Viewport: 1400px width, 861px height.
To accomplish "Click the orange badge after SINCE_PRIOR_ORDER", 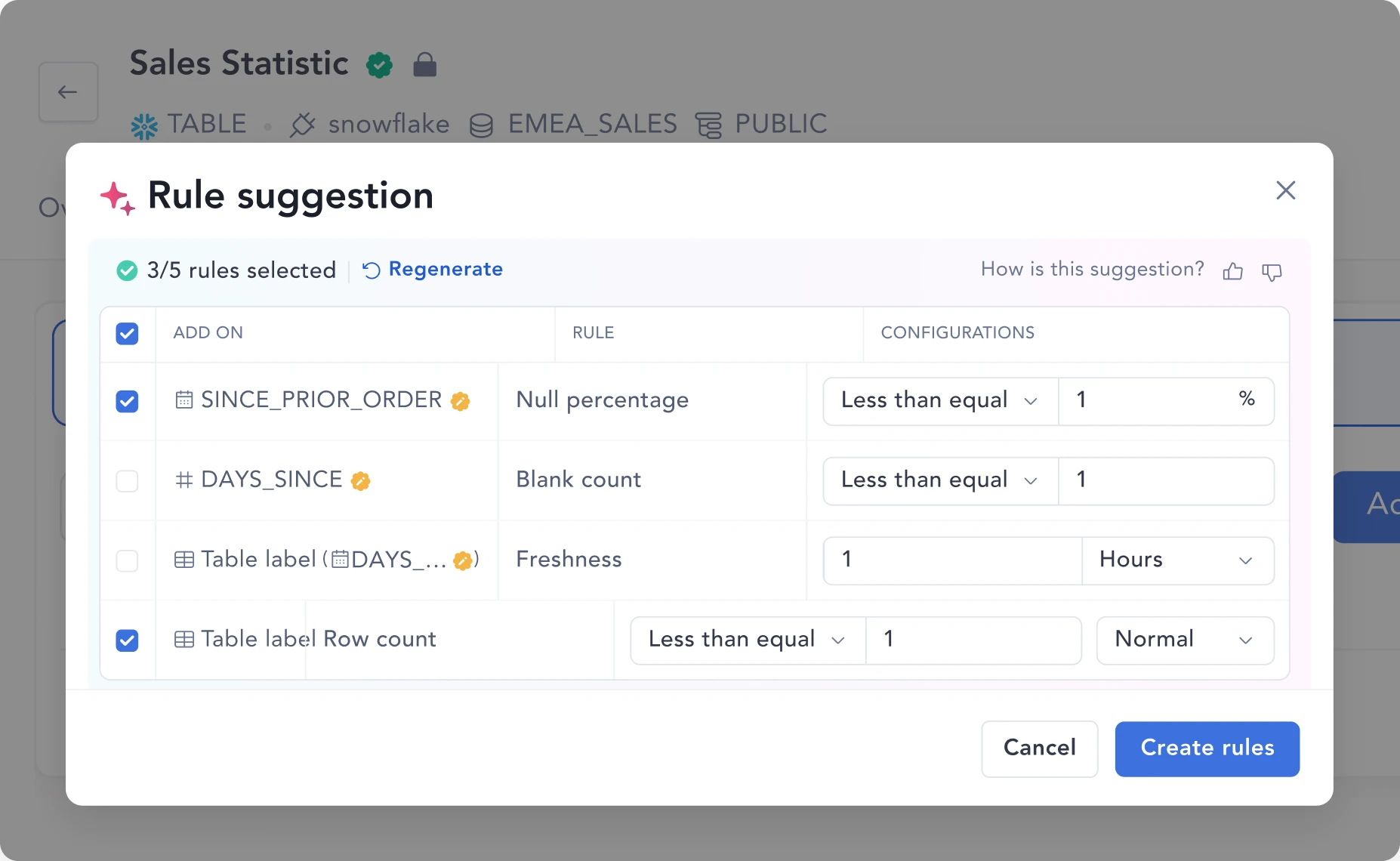I will click(x=460, y=401).
